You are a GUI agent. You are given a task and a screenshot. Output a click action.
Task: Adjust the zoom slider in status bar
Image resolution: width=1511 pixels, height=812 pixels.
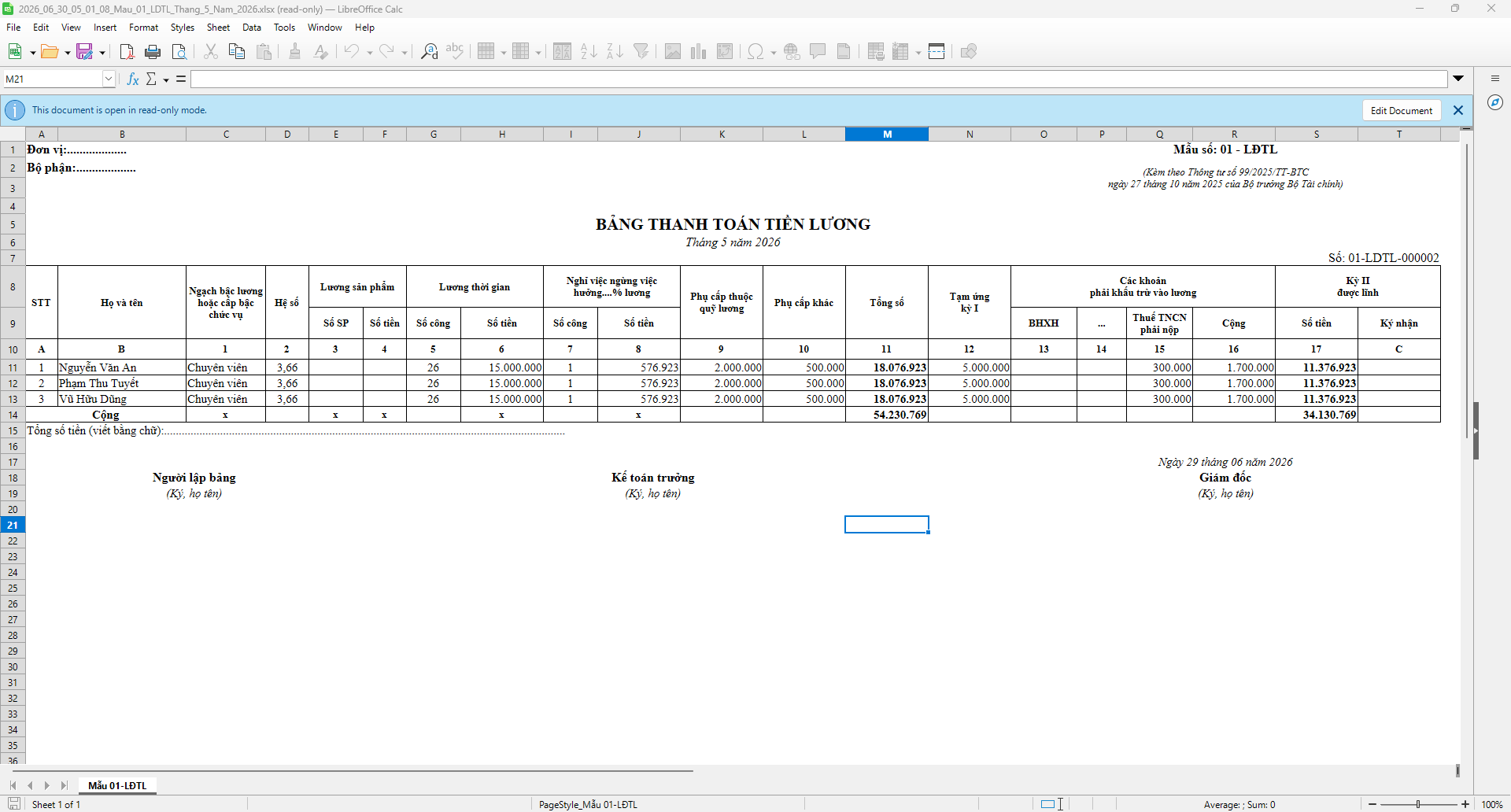1418,804
